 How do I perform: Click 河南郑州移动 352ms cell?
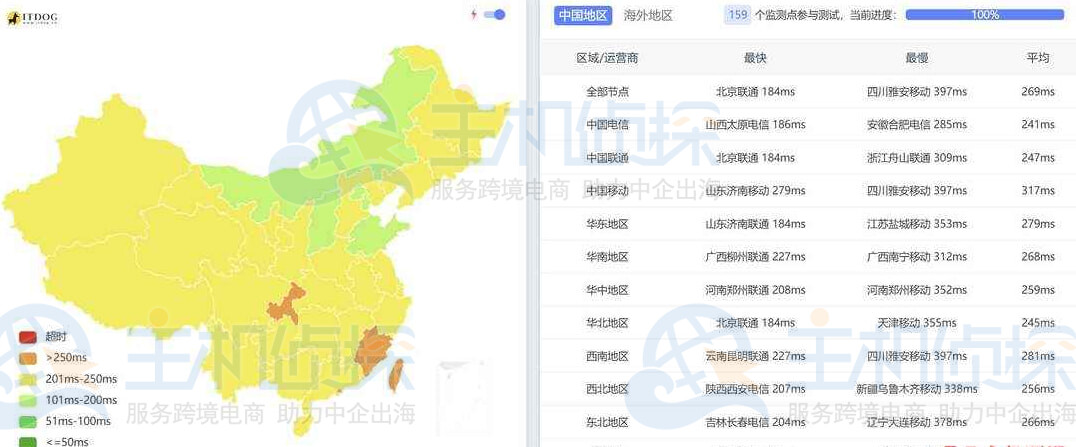(x=917, y=290)
